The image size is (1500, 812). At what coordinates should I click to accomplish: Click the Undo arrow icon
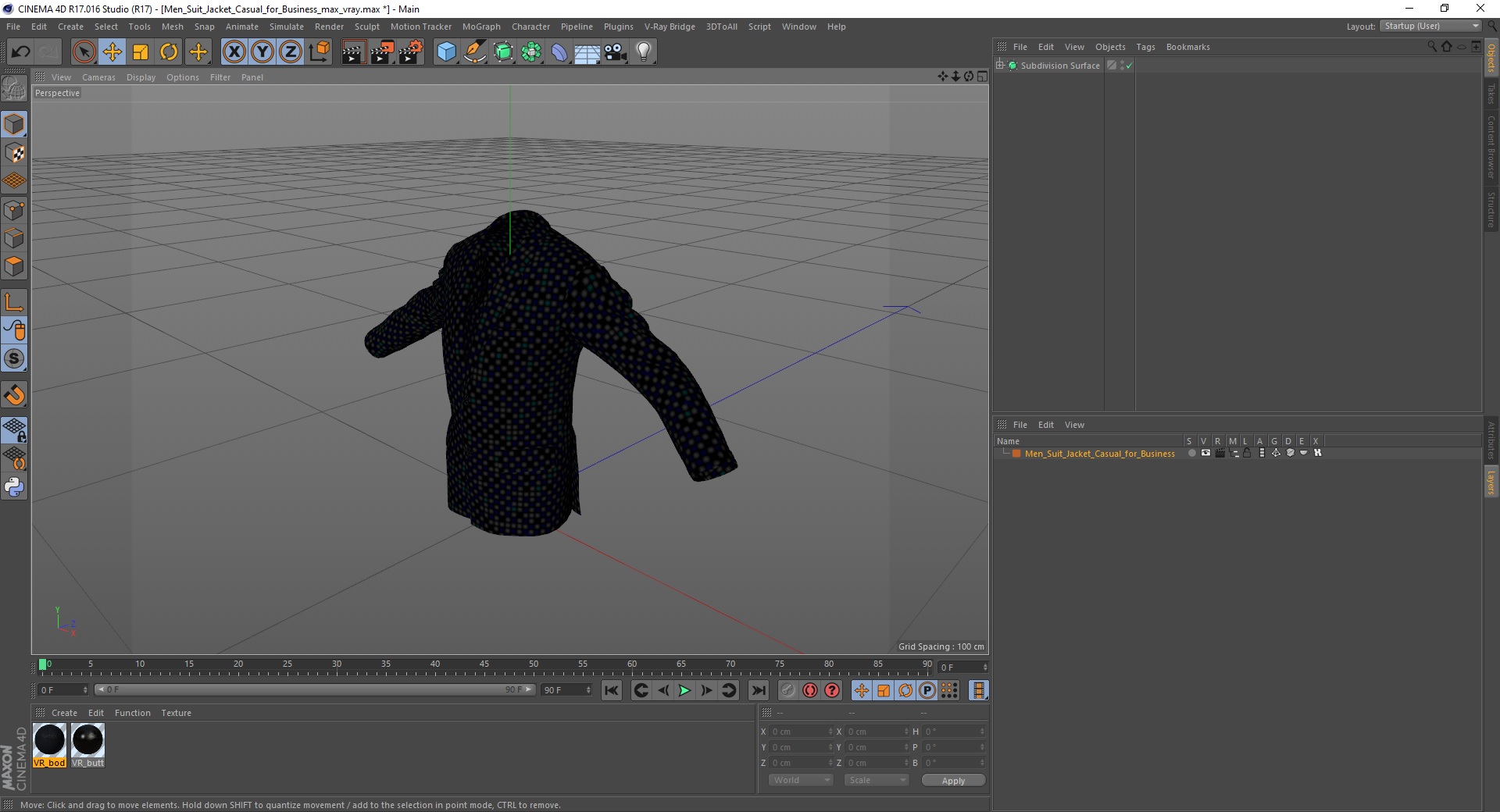[20, 52]
